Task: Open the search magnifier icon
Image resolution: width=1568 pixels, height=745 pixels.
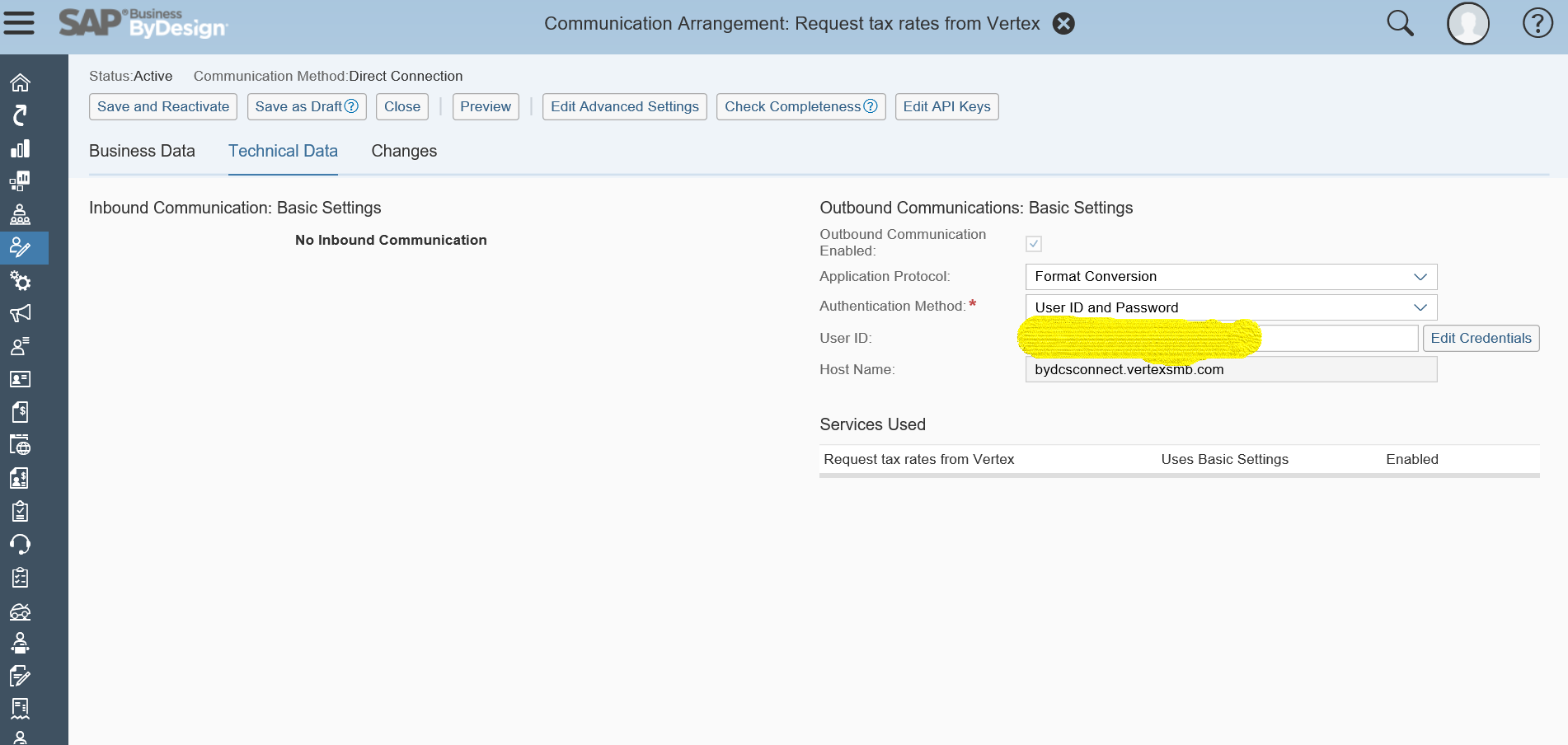Action: [x=1400, y=23]
